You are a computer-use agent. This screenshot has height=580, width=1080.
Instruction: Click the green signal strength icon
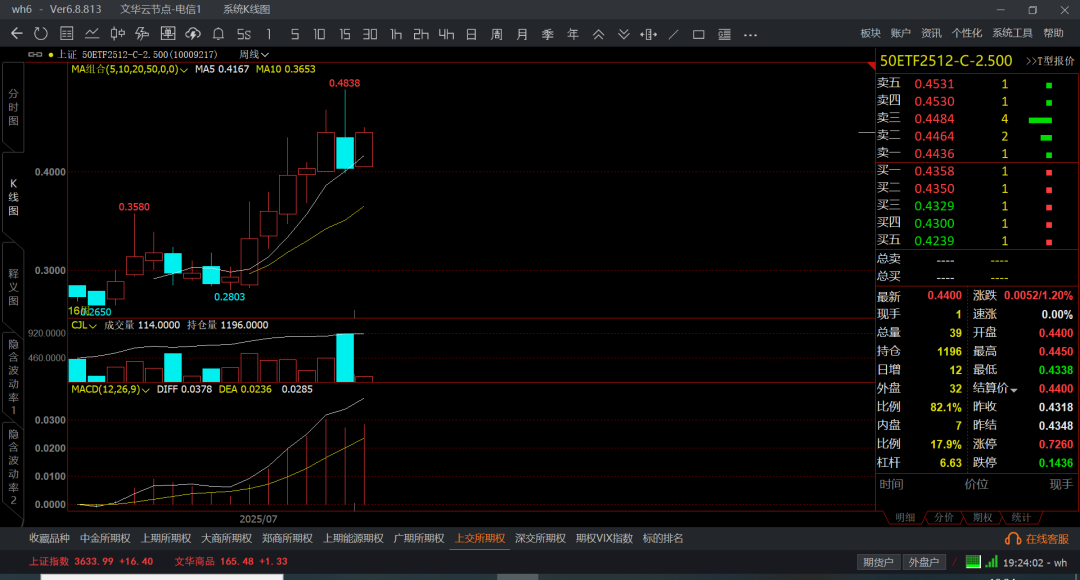tap(991, 562)
